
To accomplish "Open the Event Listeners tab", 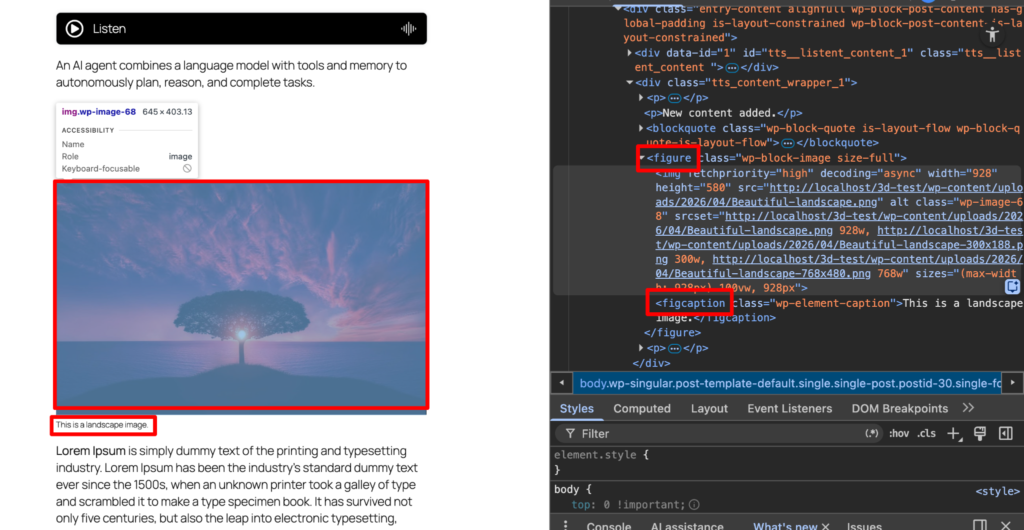I will 790,409.
